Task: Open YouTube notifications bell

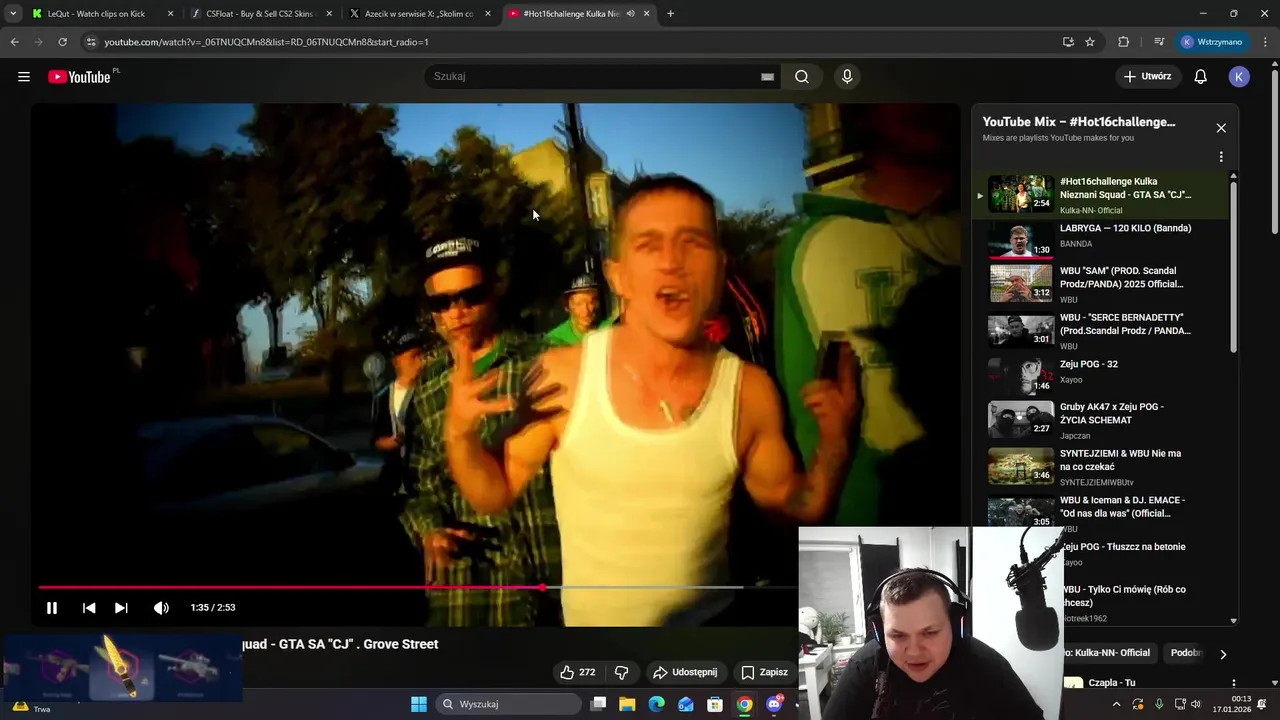Action: (x=1201, y=77)
